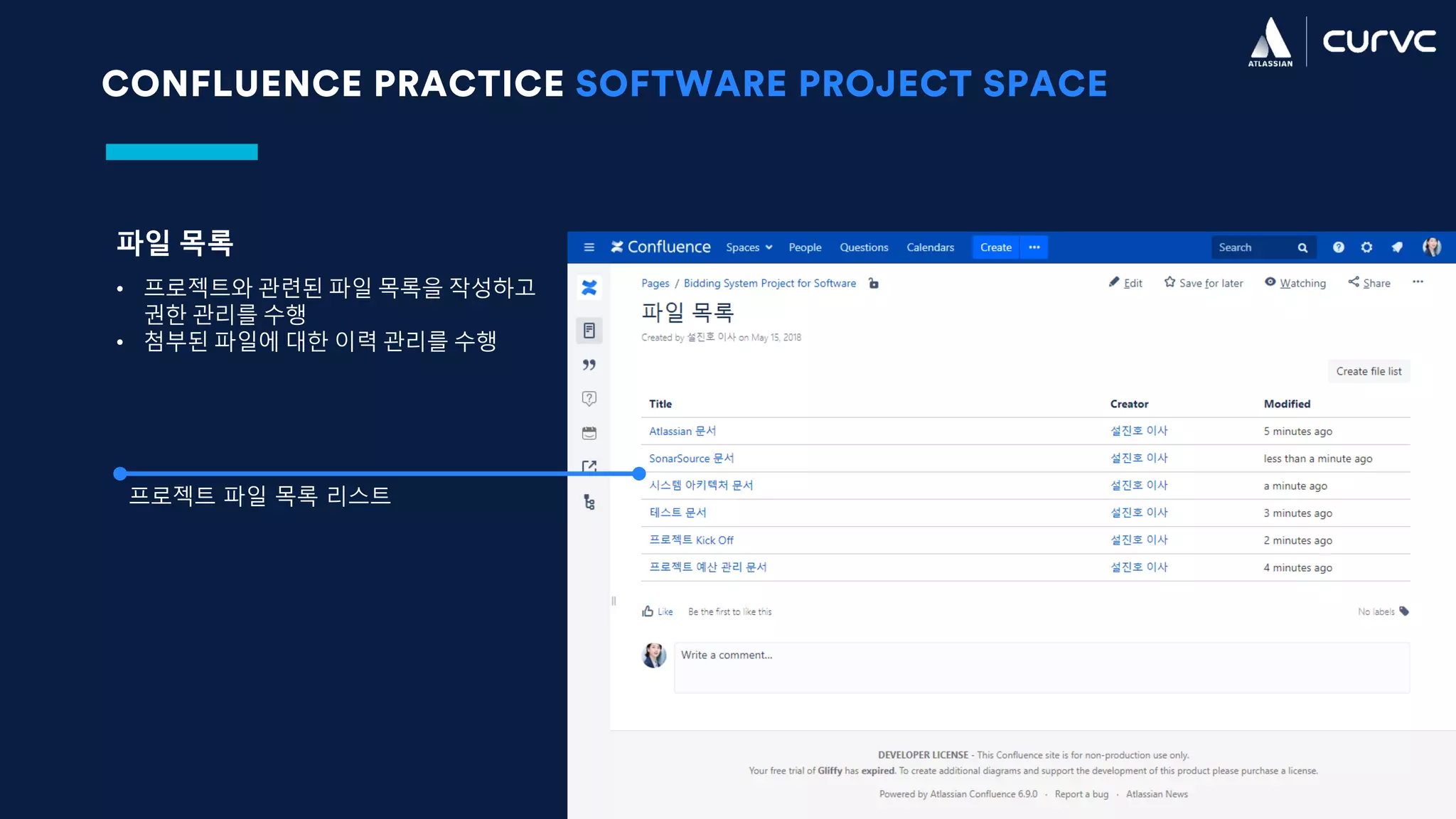
Task: Click creator 설진호 이사 in 테스트 문서 row
Action: (x=1139, y=513)
